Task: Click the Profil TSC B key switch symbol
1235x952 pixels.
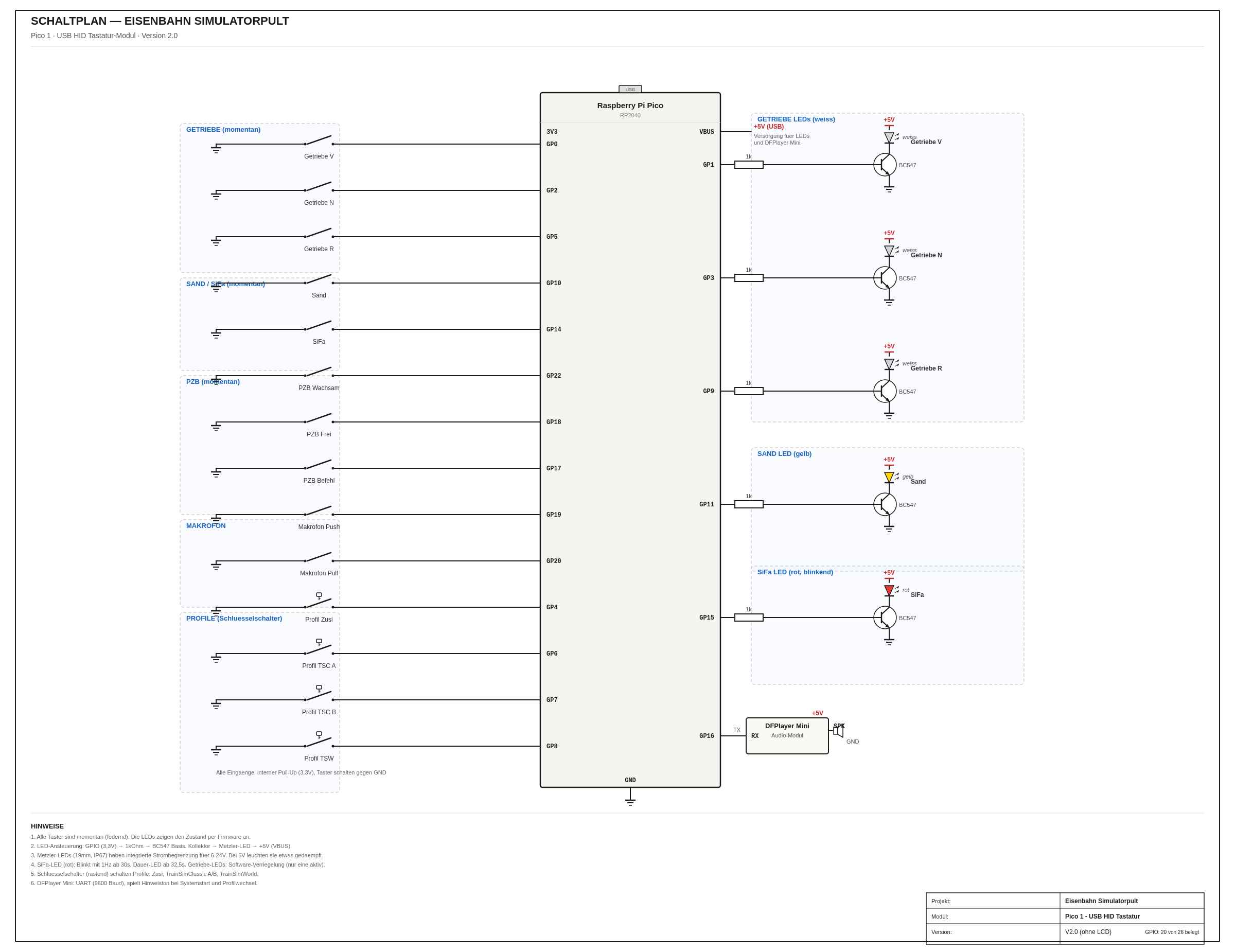Action: [x=319, y=694]
